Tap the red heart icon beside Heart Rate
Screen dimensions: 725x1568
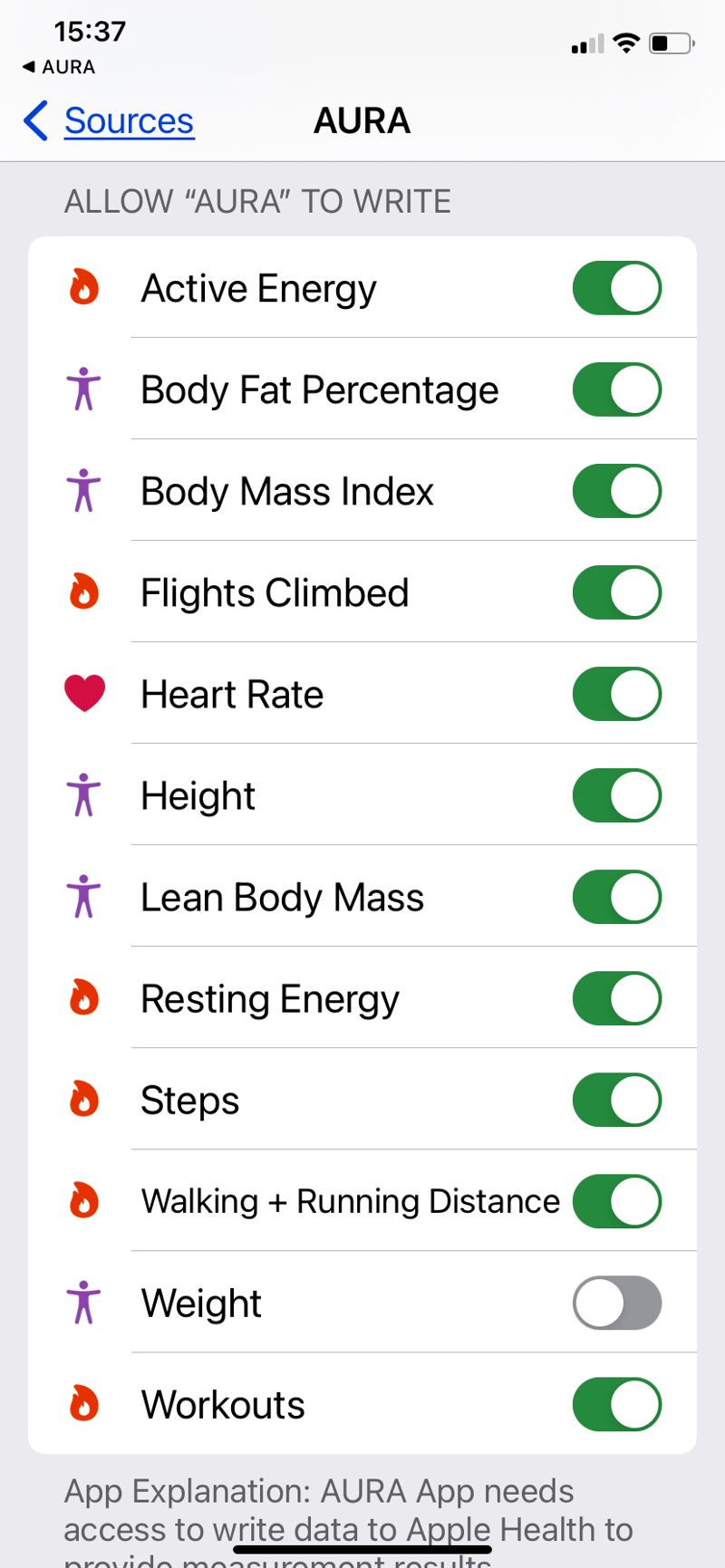coord(84,694)
